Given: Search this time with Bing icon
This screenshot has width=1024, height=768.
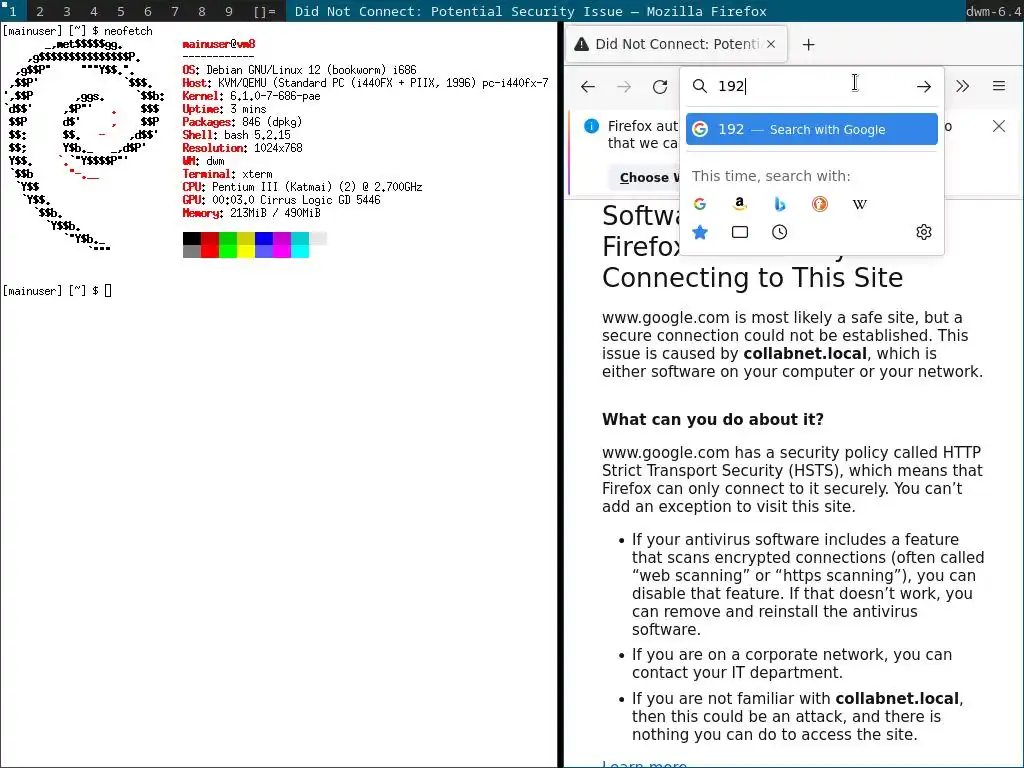Looking at the screenshot, I should [780, 204].
